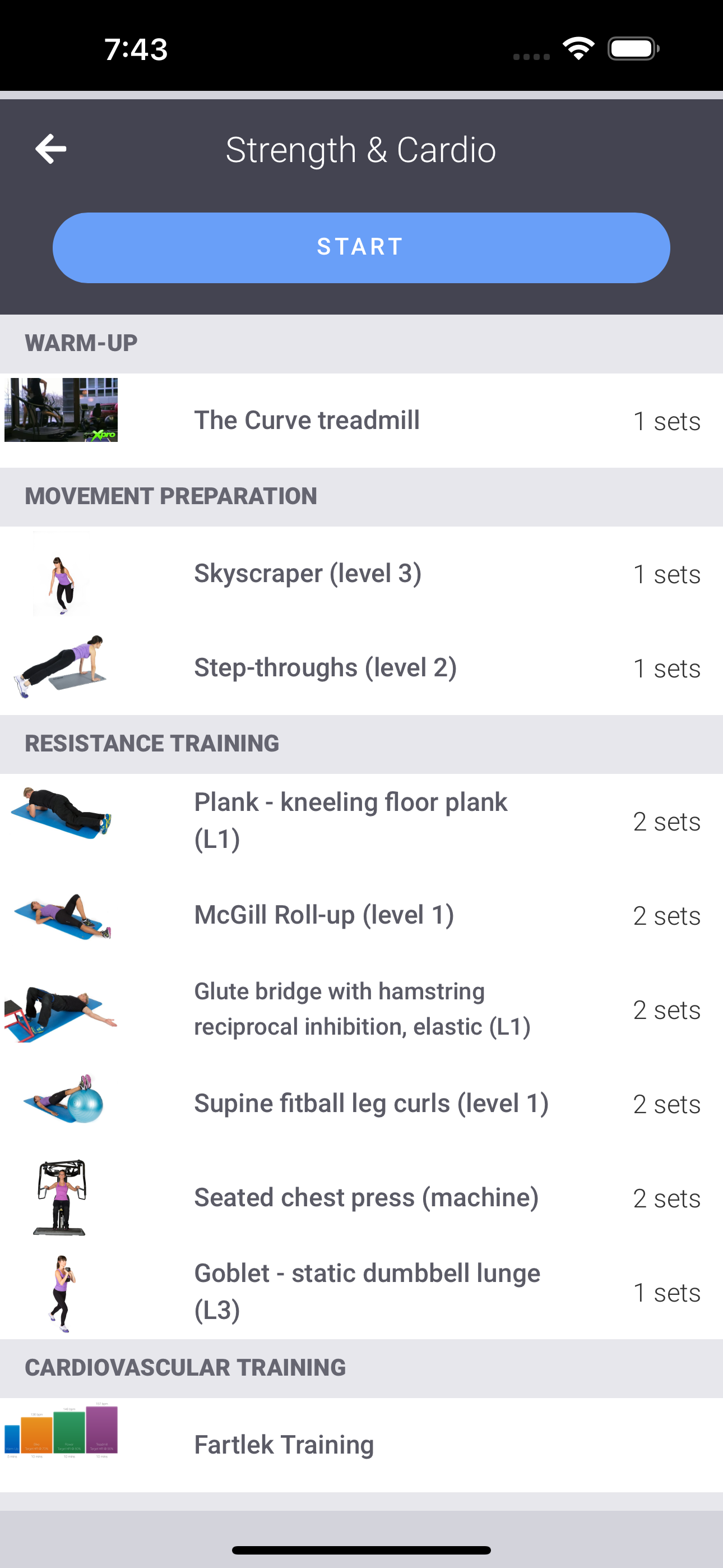Viewport: 723px width, 1568px height.
Task: Tap the chest press machine image
Action: click(x=59, y=1197)
